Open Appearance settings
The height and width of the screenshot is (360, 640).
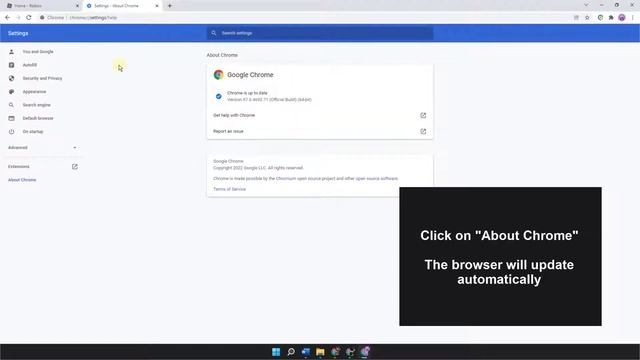tap(34, 92)
